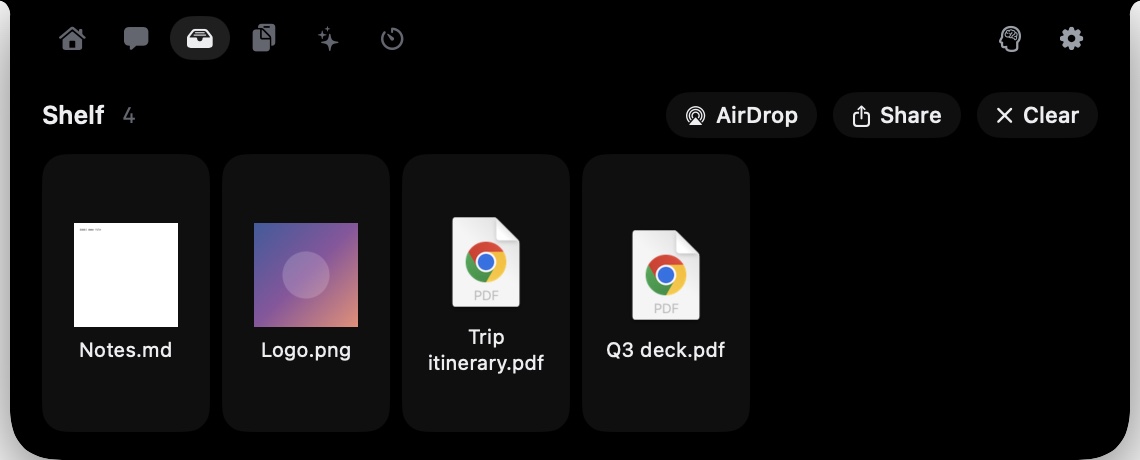Select the Q3 deck PDF icon

pyautogui.click(x=666, y=275)
